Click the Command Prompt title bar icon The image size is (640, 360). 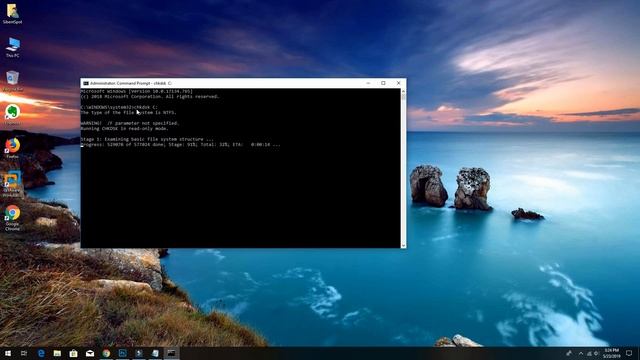(86, 83)
